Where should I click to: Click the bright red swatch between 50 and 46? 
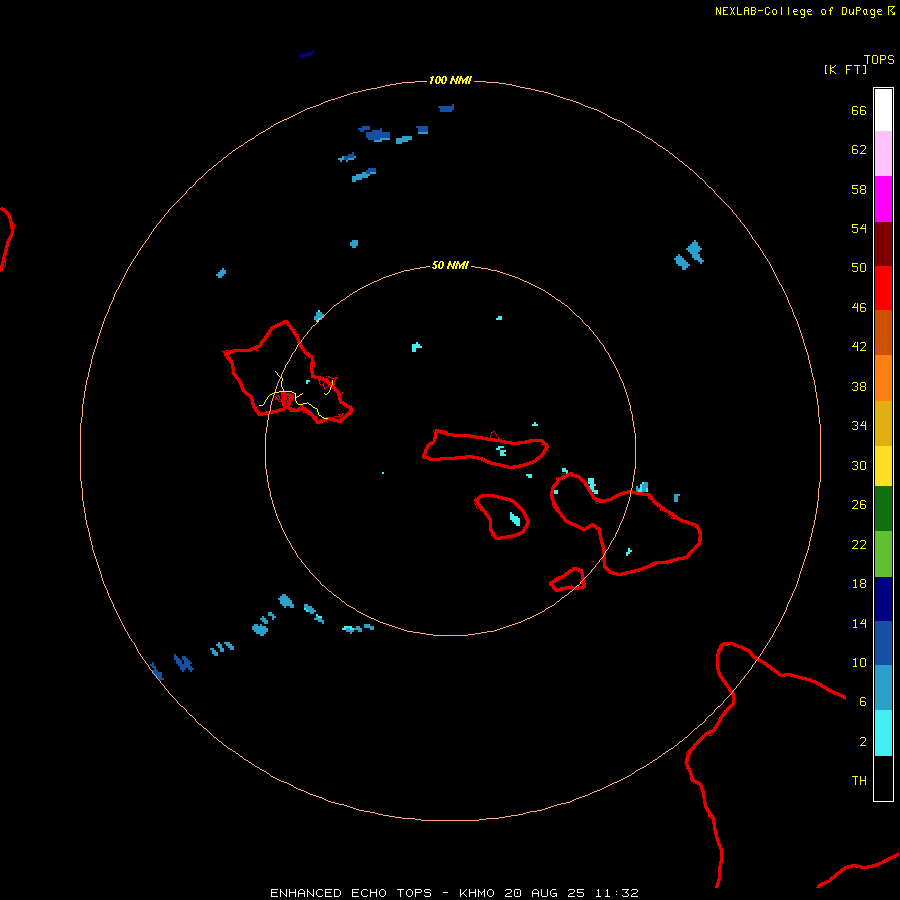click(883, 288)
